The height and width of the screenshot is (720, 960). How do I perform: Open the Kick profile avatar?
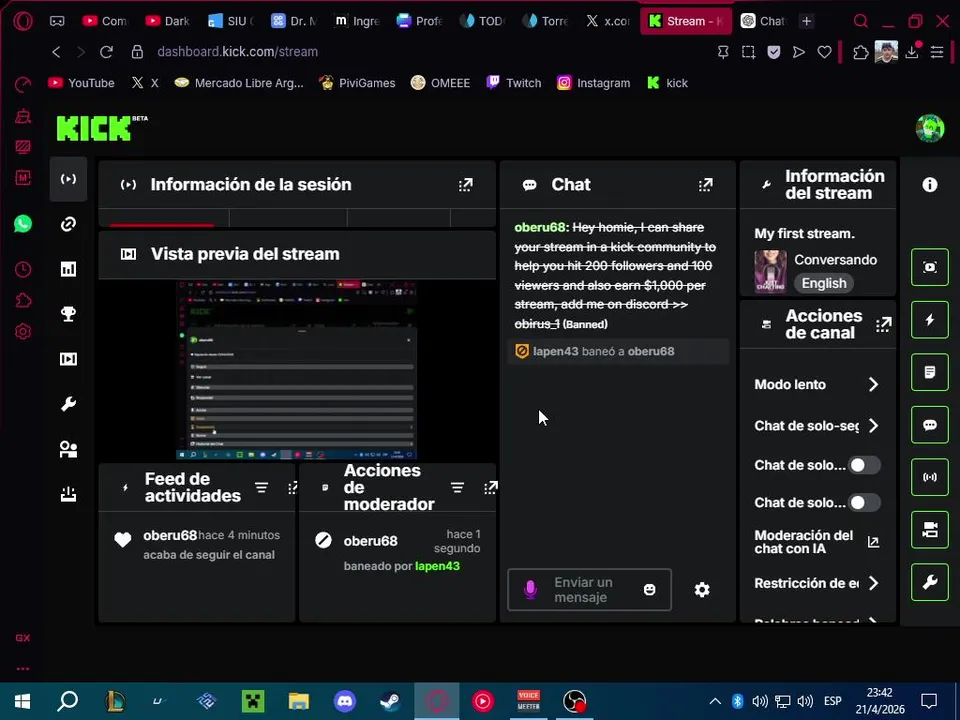pyautogui.click(x=929, y=128)
